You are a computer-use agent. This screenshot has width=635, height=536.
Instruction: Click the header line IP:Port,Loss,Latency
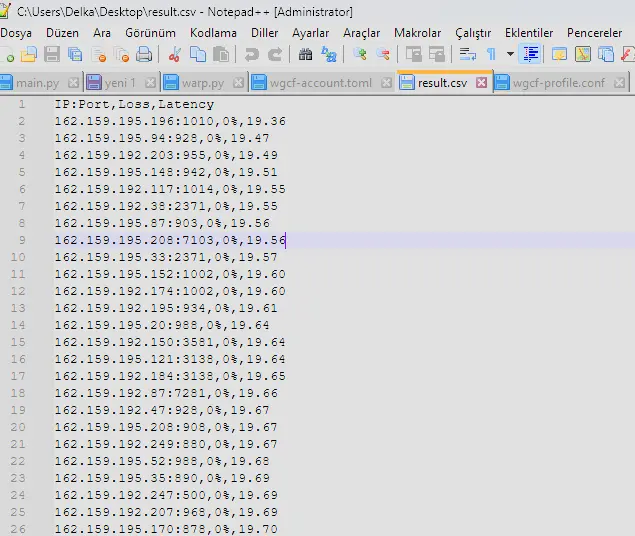click(x=134, y=104)
